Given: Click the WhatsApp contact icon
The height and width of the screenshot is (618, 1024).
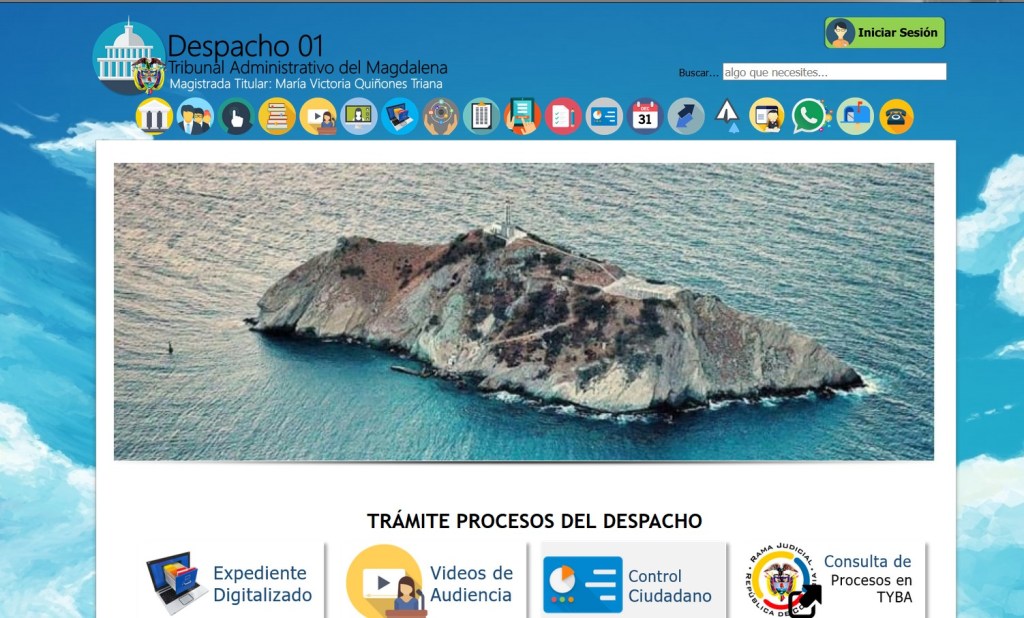Looking at the screenshot, I should pyautogui.click(x=809, y=117).
